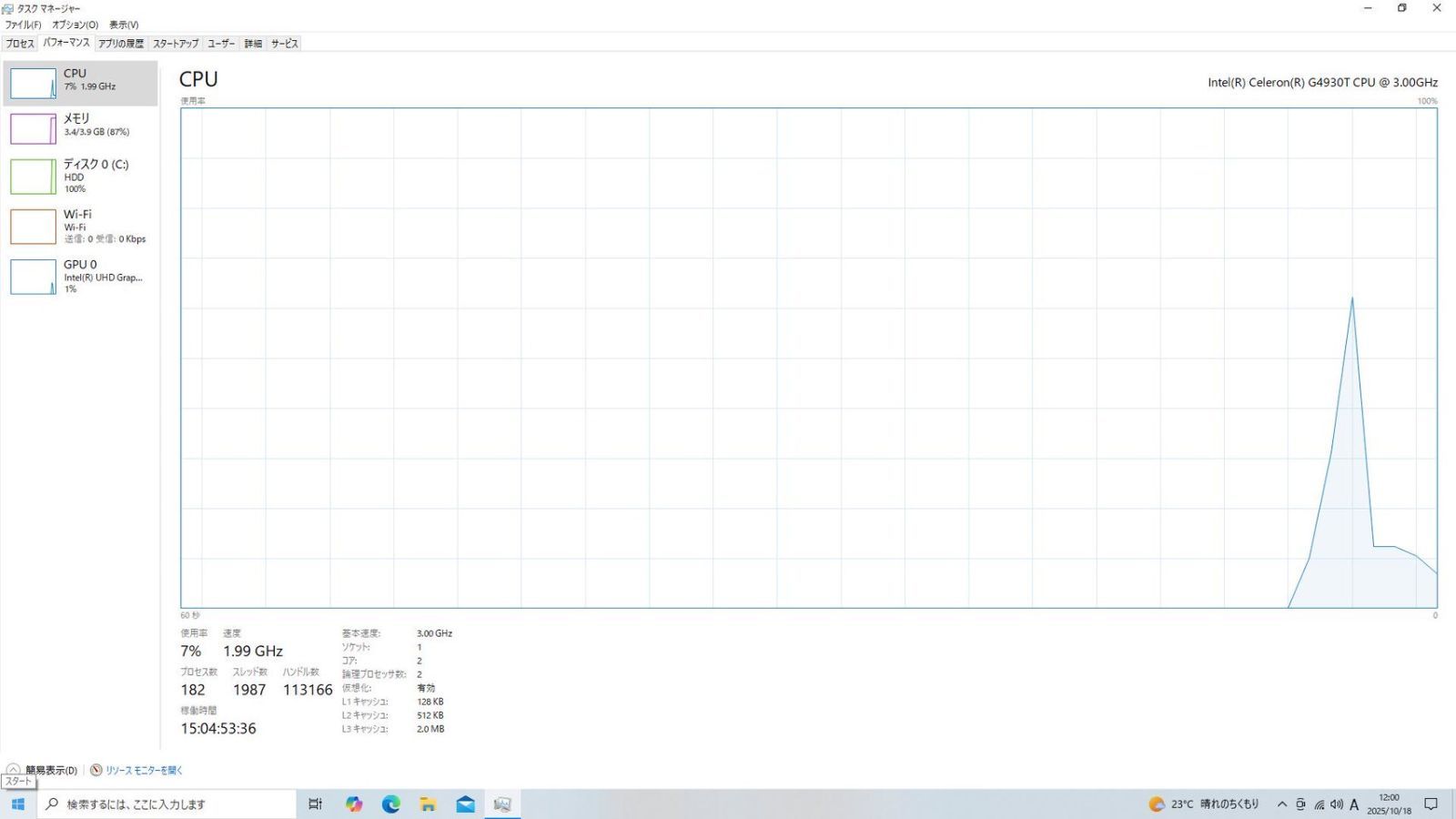Click the taskbar search box
Screen dimensions: 1456x819
point(168,804)
